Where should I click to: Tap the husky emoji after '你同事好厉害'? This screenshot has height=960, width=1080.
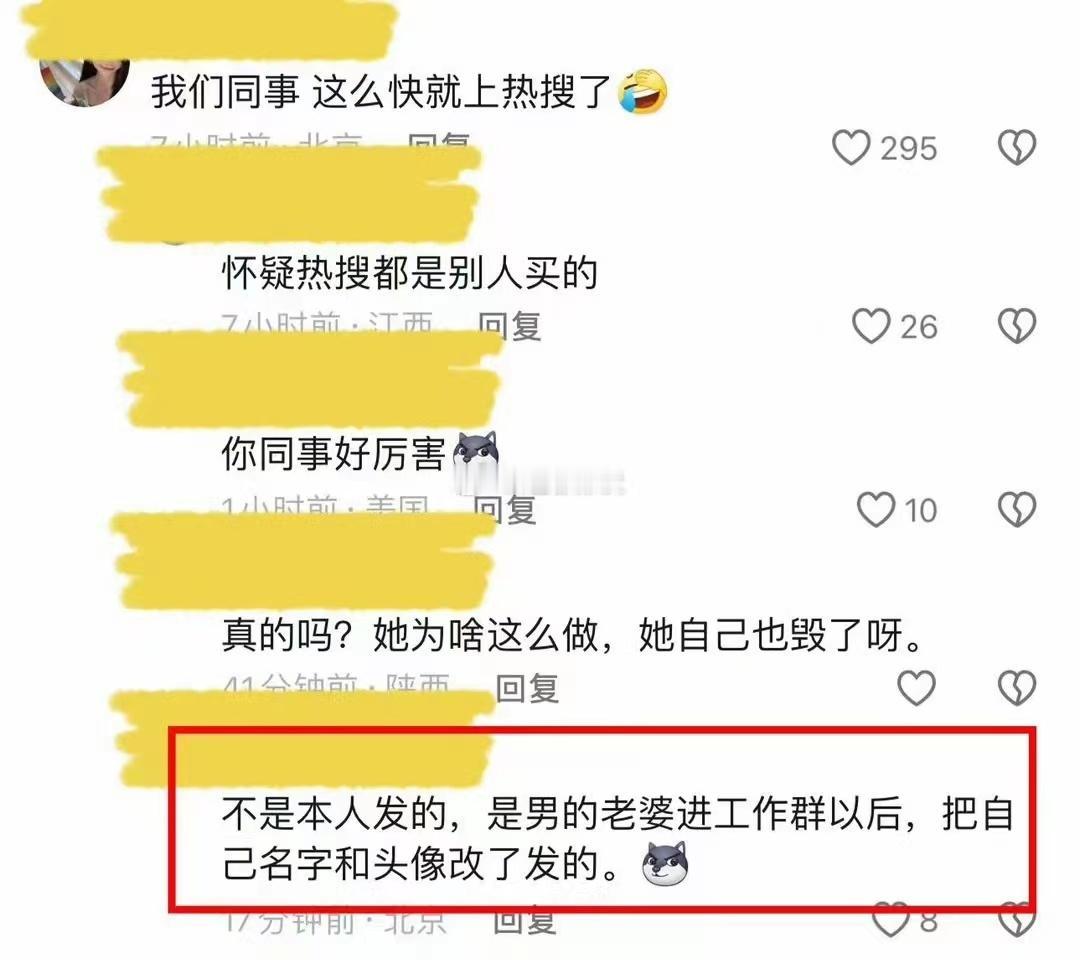pos(475,453)
